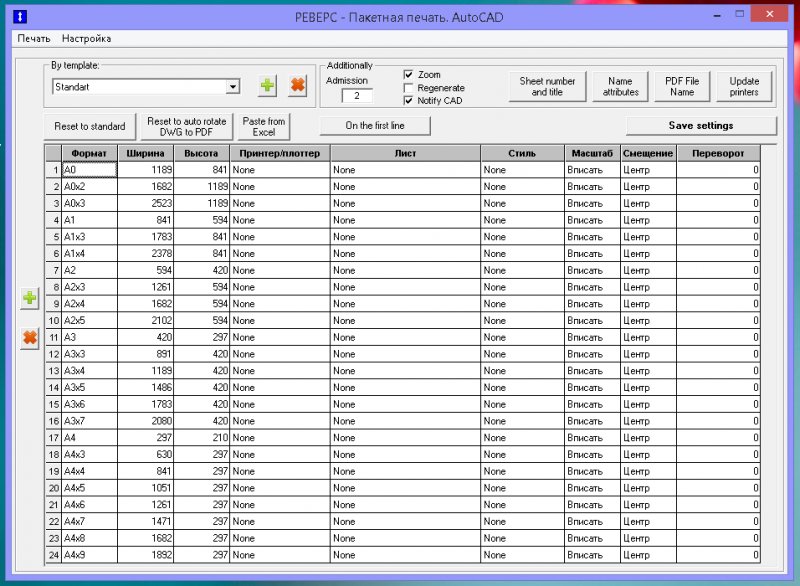
Task: Click the Центр offset cell in row A4x9
Action: pyautogui.click(x=648, y=555)
